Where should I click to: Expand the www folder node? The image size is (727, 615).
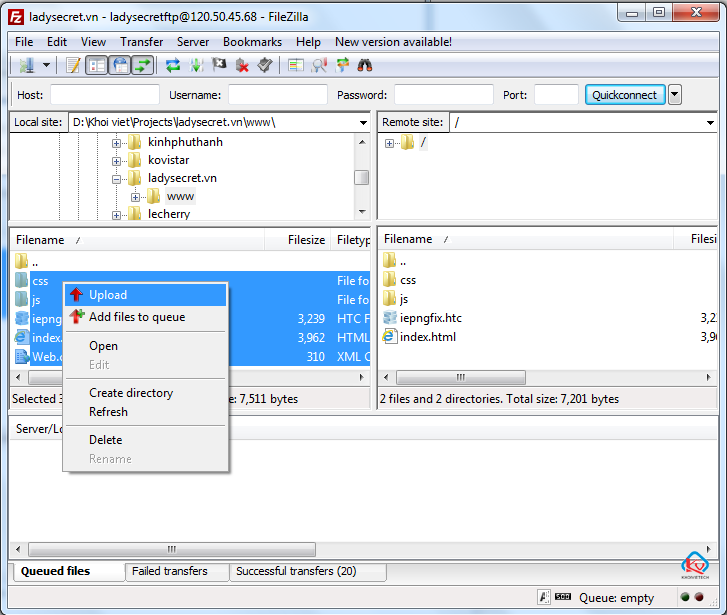click(135, 198)
